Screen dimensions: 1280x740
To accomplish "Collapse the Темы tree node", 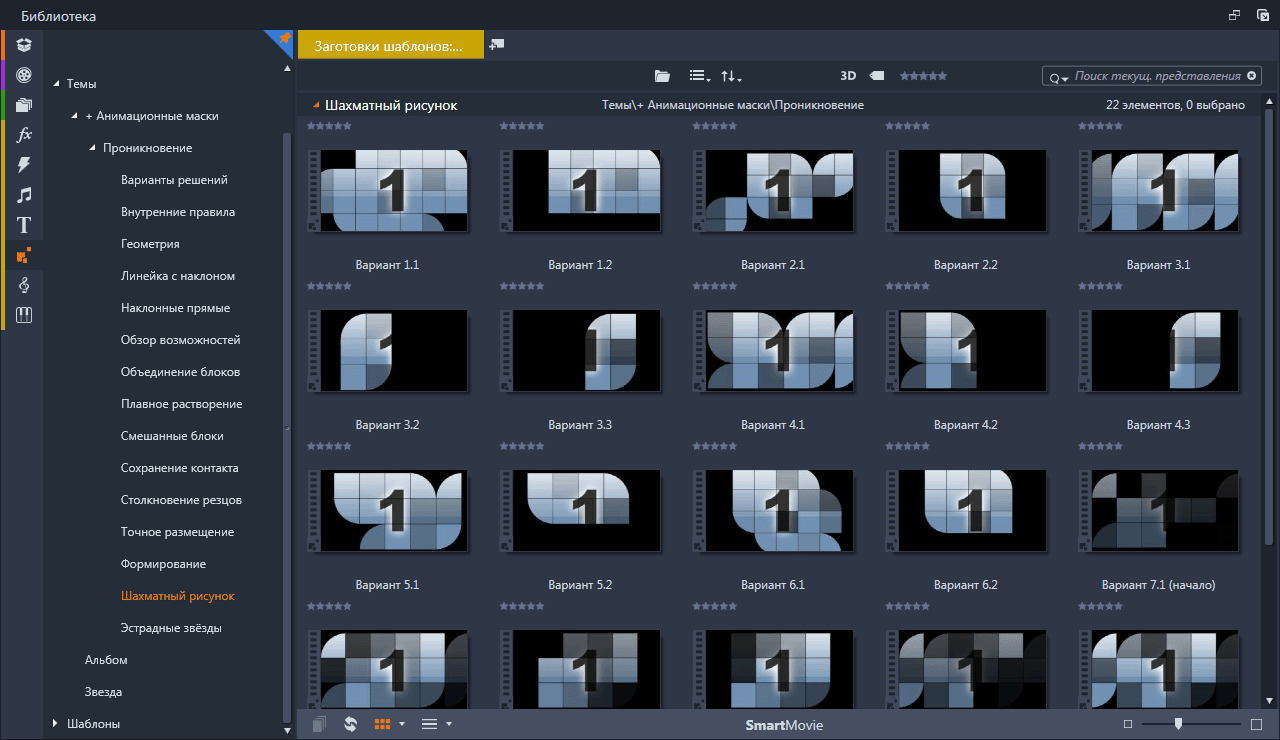I will tap(56, 84).
